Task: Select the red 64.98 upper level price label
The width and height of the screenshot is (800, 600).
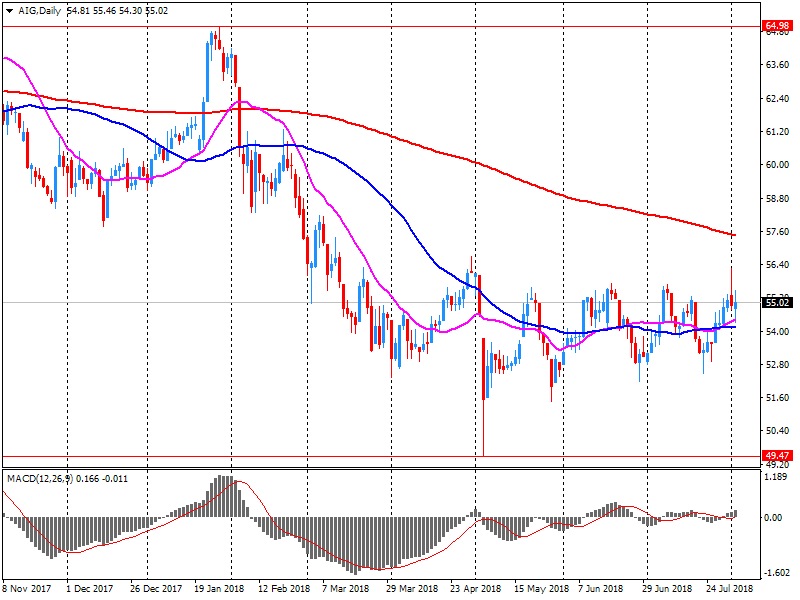Action: click(777, 26)
